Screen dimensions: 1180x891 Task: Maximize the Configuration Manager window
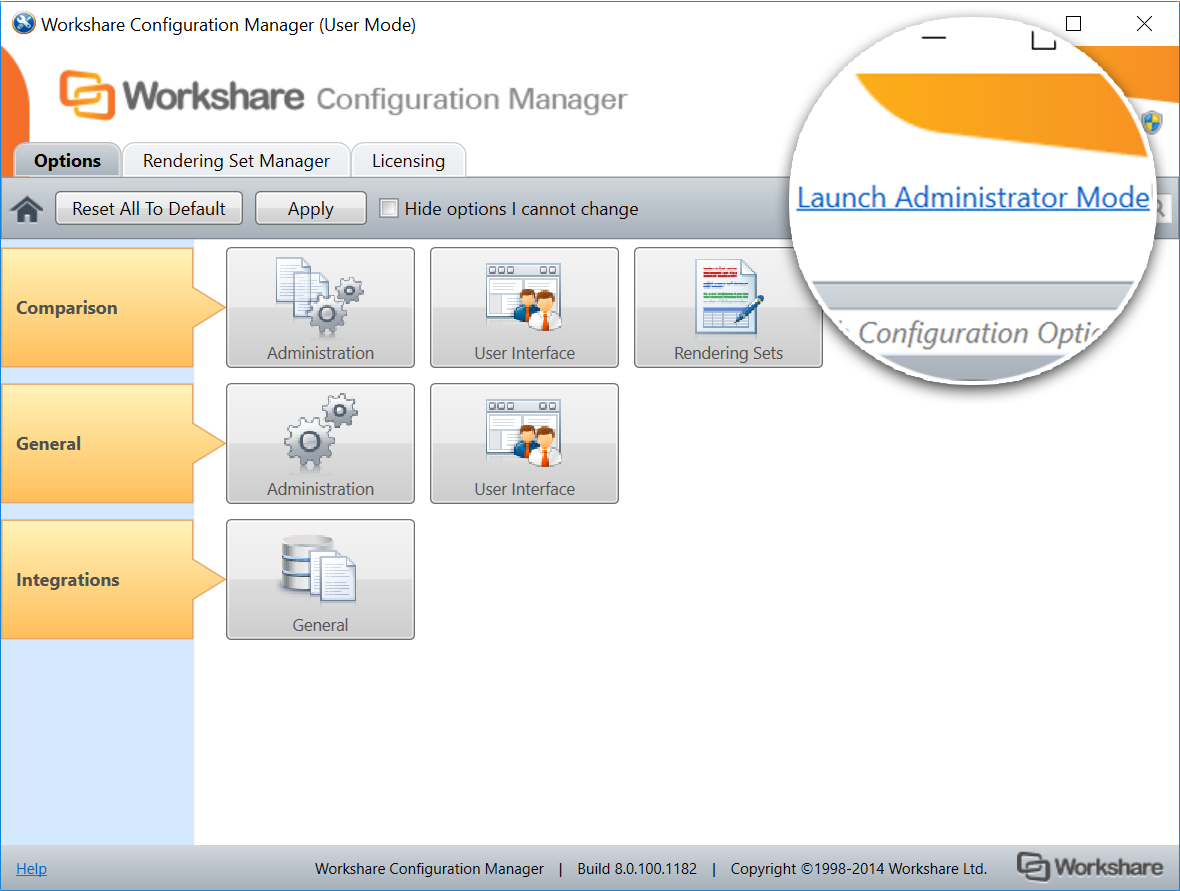(1074, 23)
